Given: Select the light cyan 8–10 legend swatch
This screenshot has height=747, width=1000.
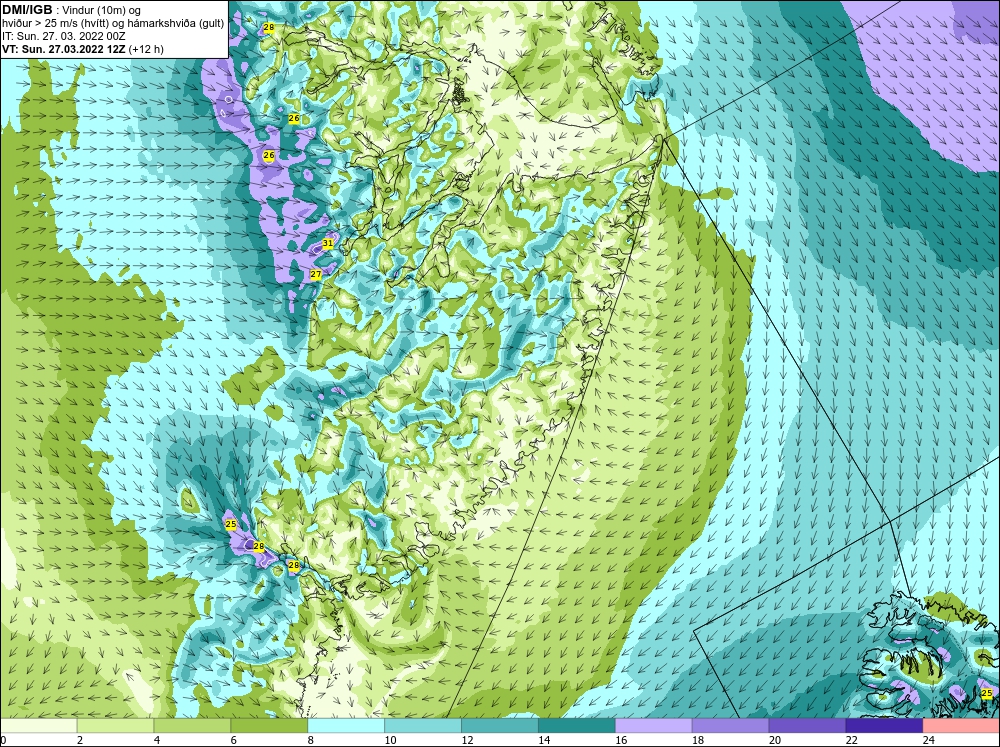Looking at the screenshot, I should 346,726.
